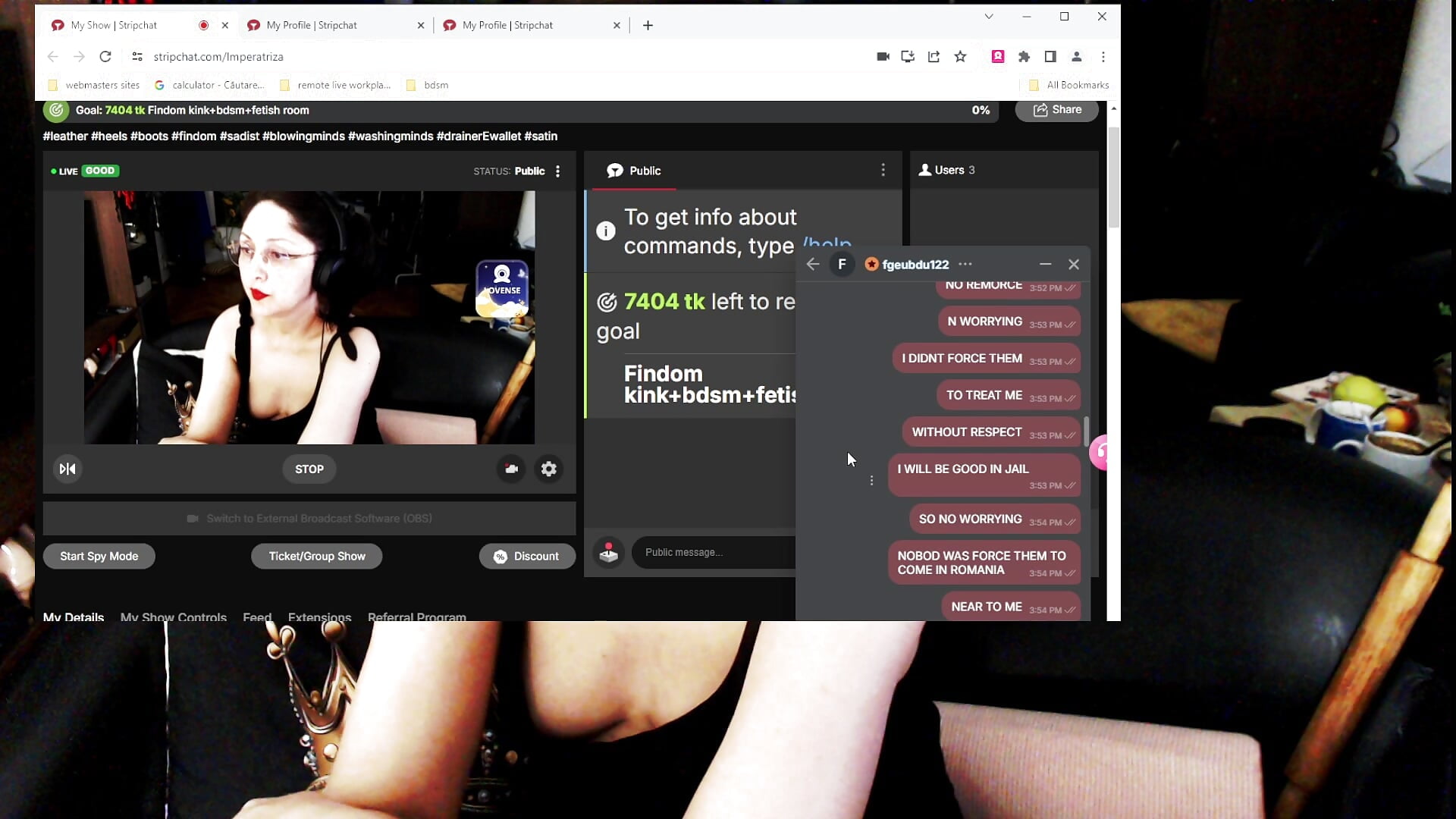Click Ticket/Group Show button

tap(317, 557)
